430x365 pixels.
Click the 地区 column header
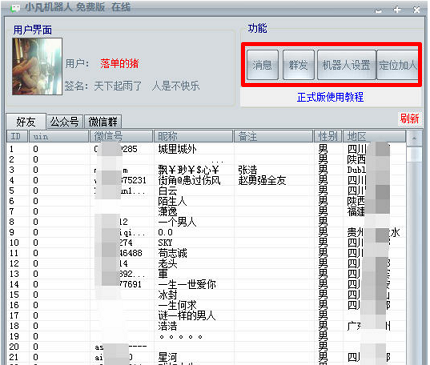tap(374, 136)
